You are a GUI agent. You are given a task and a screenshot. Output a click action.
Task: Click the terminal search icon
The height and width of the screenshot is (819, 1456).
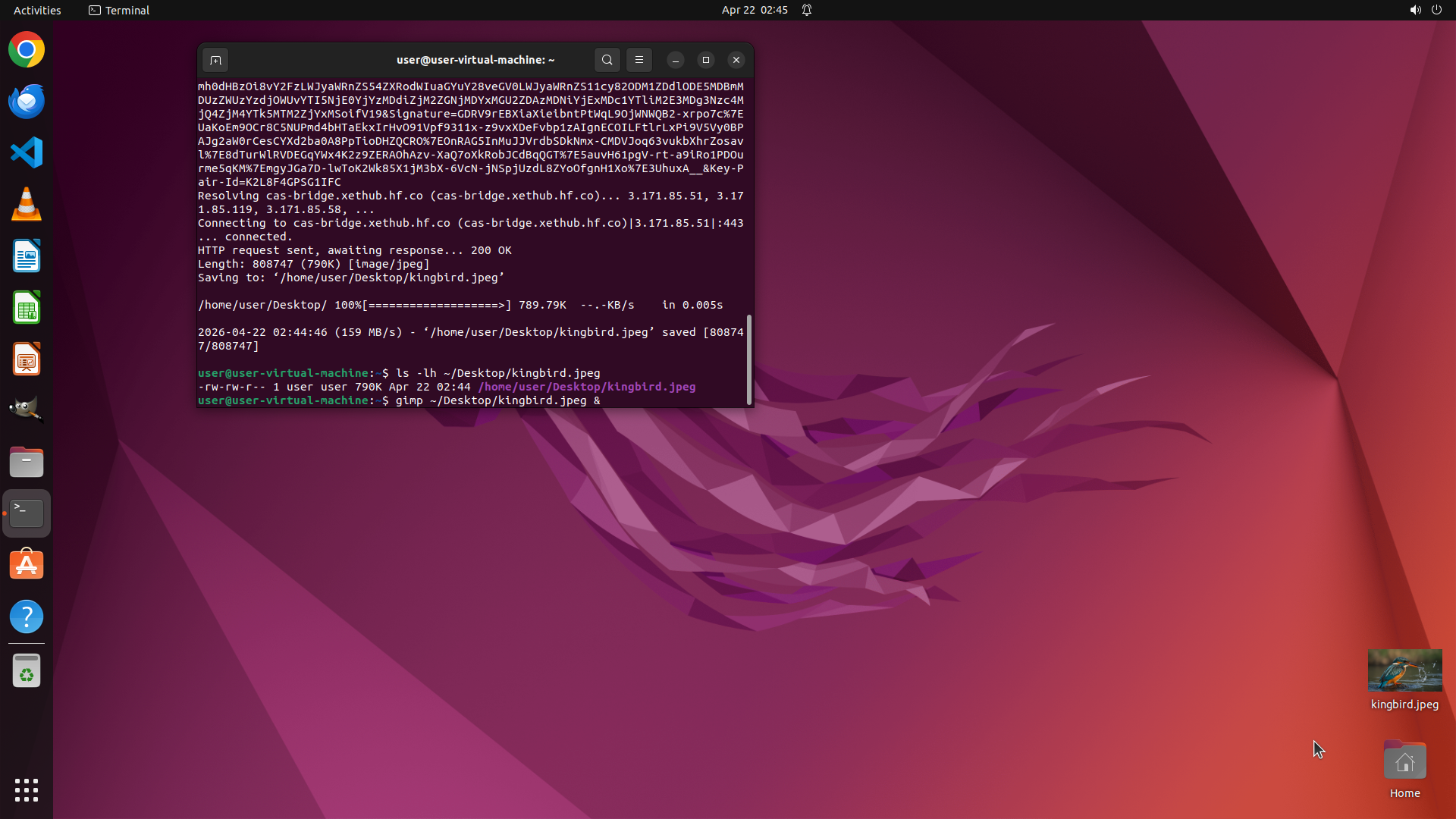coord(607,60)
